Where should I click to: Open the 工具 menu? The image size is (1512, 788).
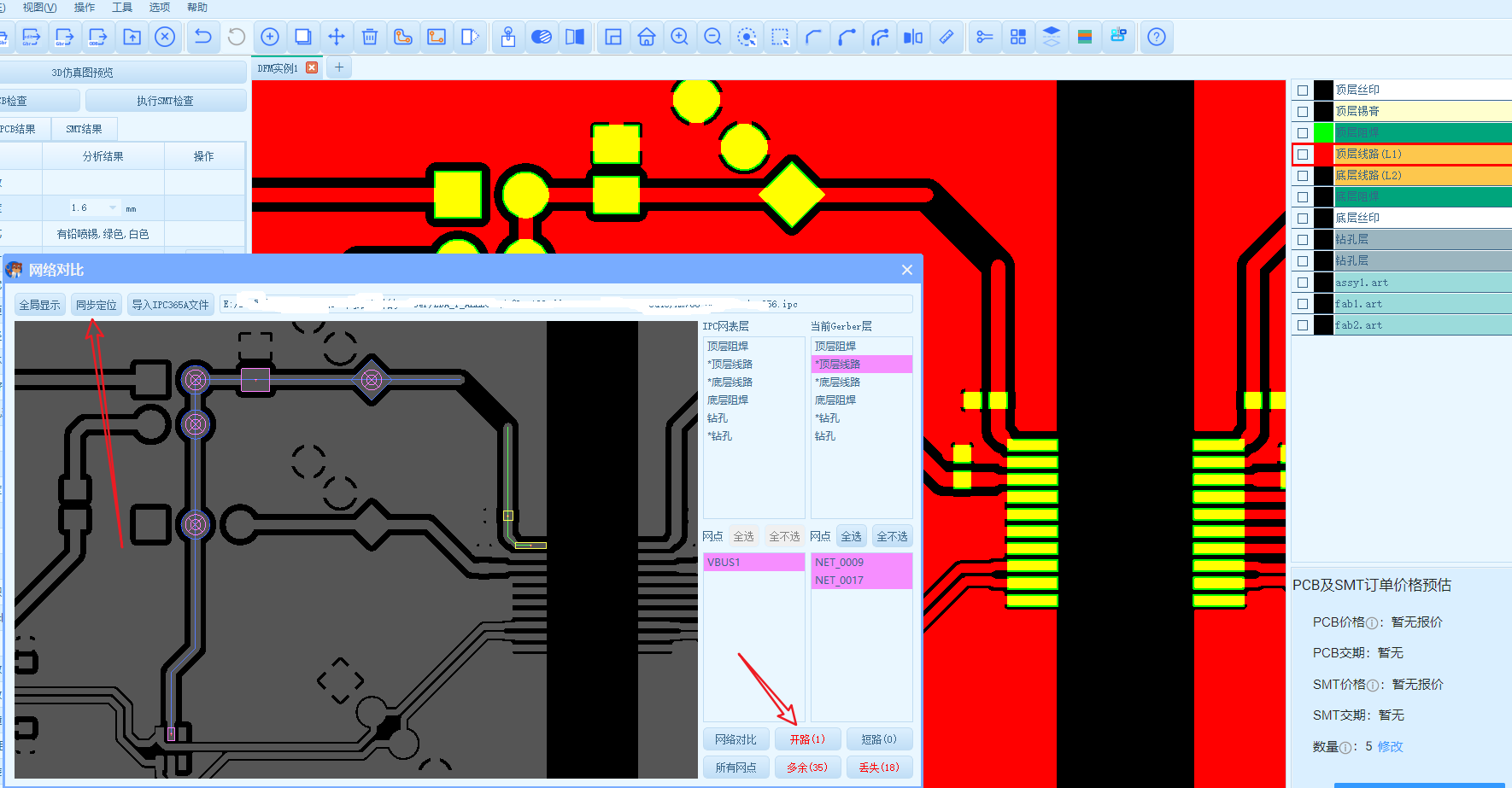pos(122,8)
